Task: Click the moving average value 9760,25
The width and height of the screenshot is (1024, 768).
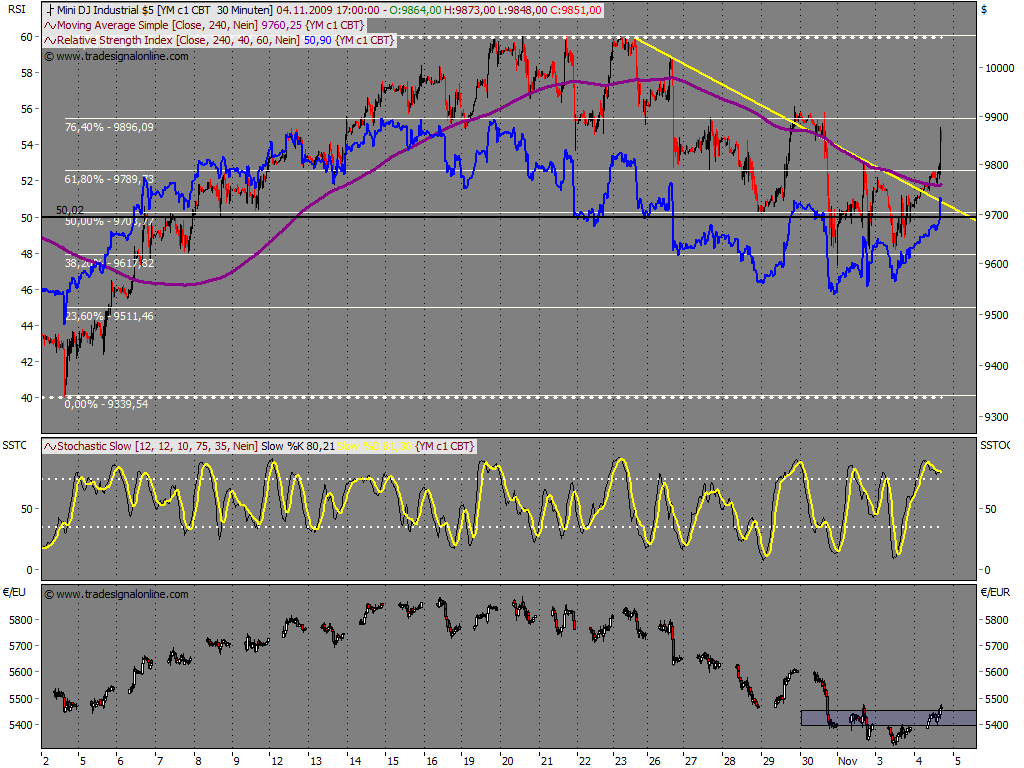Action: 281,25
